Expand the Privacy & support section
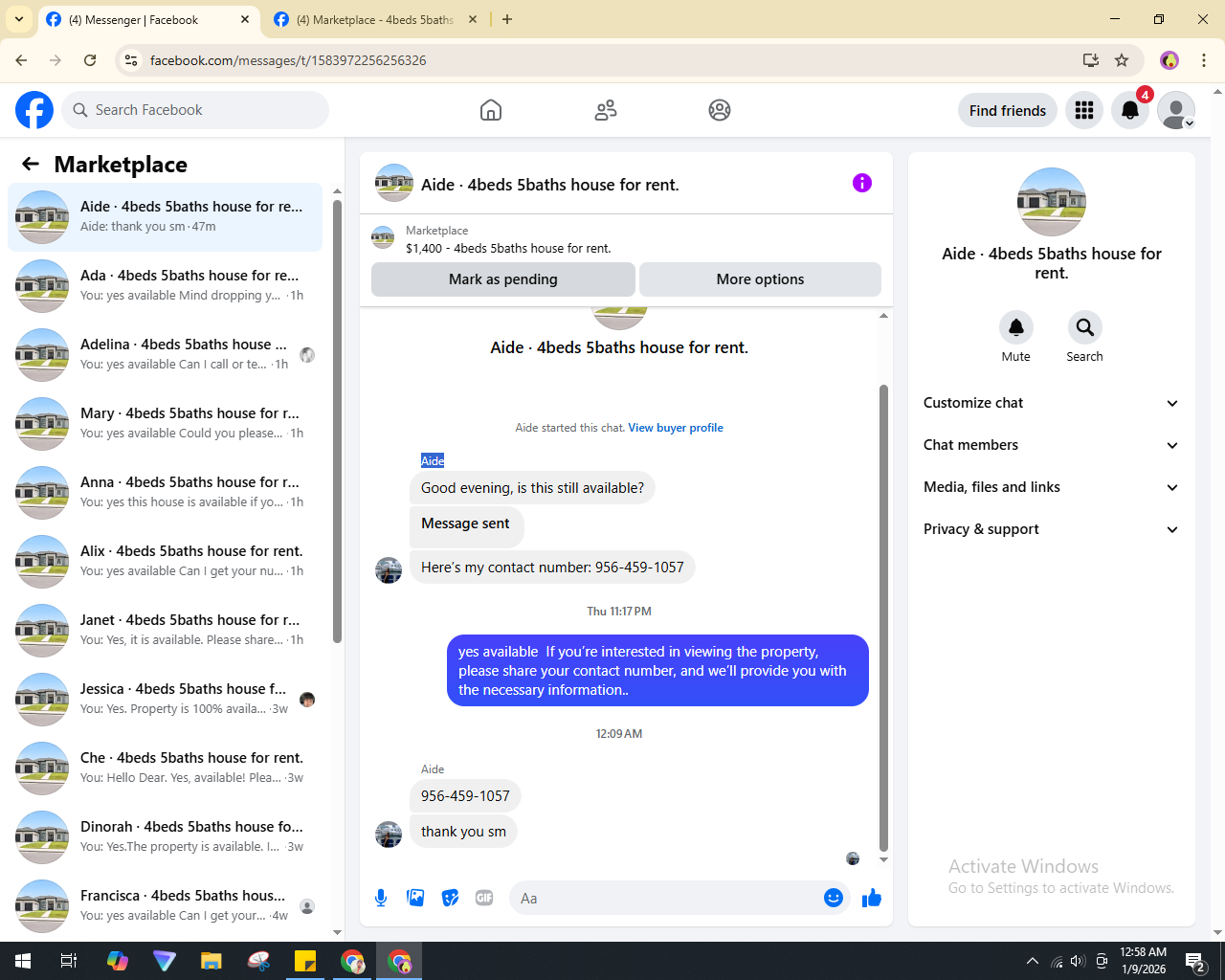Screen dimensions: 1225x980 (1051, 529)
